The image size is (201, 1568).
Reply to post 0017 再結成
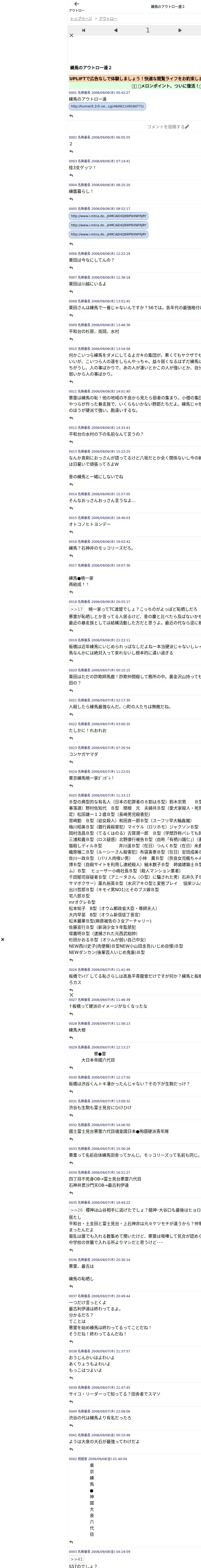point(71,592)
